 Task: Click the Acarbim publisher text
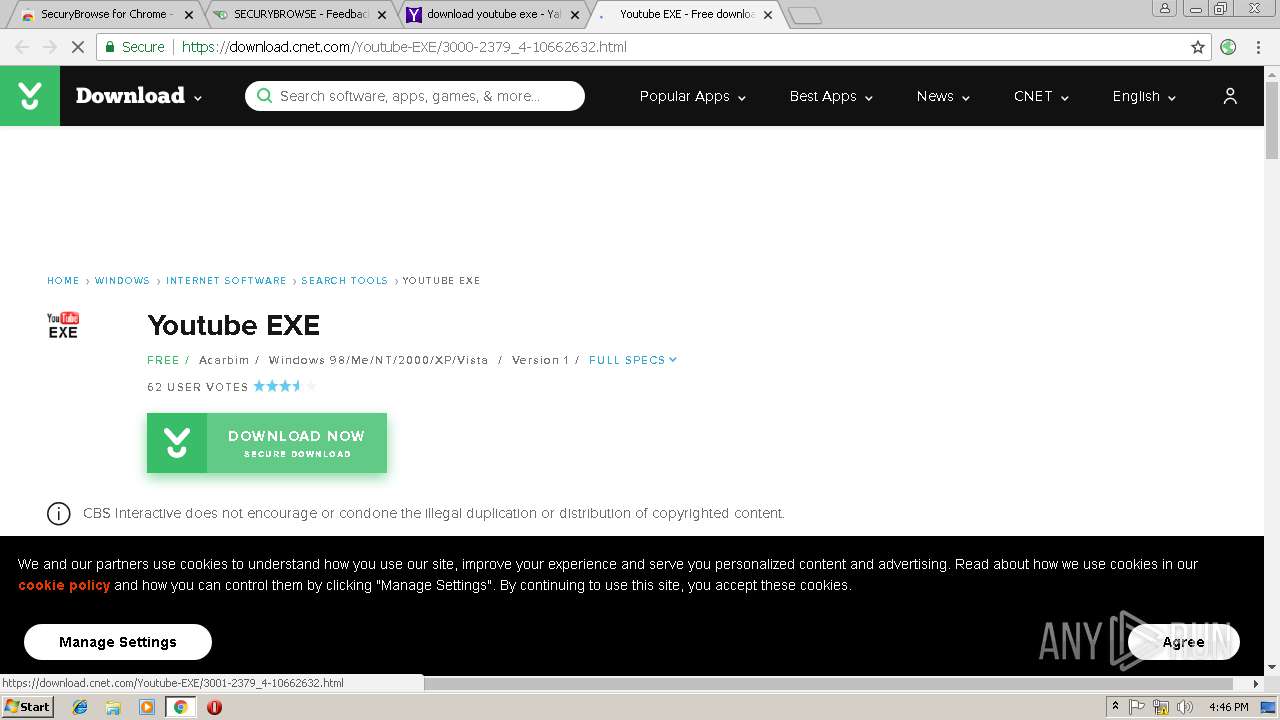(224, 360)
